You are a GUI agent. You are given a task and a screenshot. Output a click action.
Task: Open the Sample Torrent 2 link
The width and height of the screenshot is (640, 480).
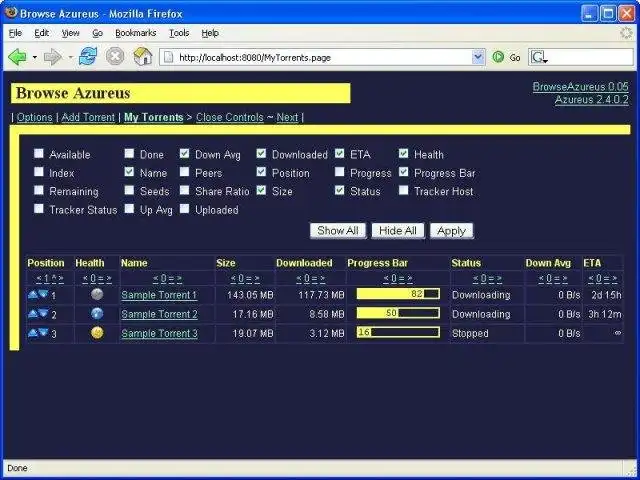tap(160, 314)
